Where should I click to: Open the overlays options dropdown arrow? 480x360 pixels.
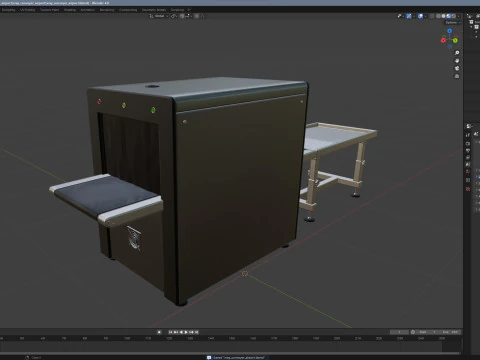(426, 16)
